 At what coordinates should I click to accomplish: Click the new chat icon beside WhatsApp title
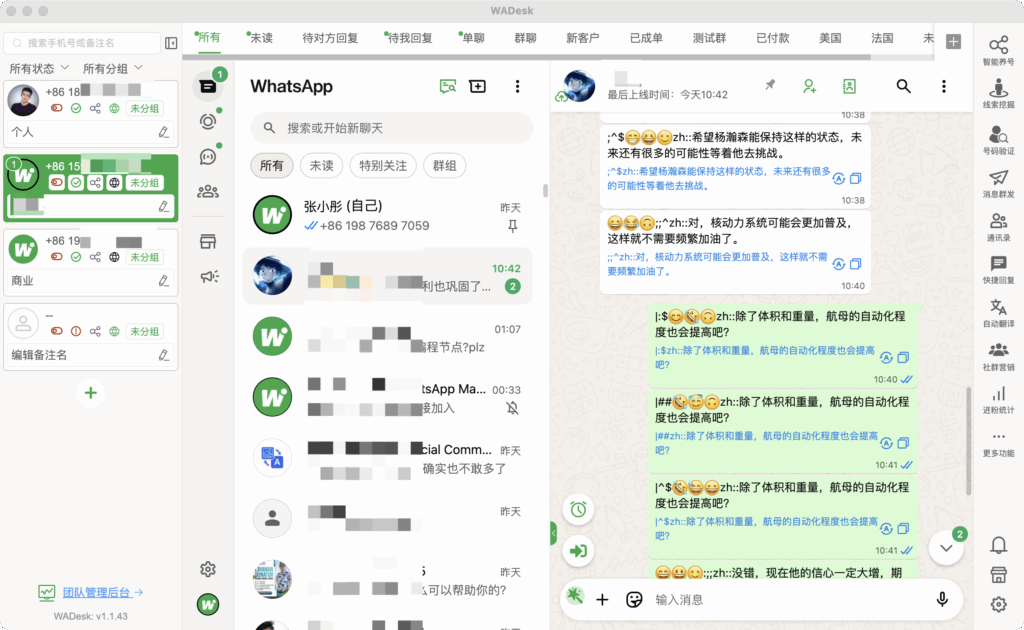[478, 87]
